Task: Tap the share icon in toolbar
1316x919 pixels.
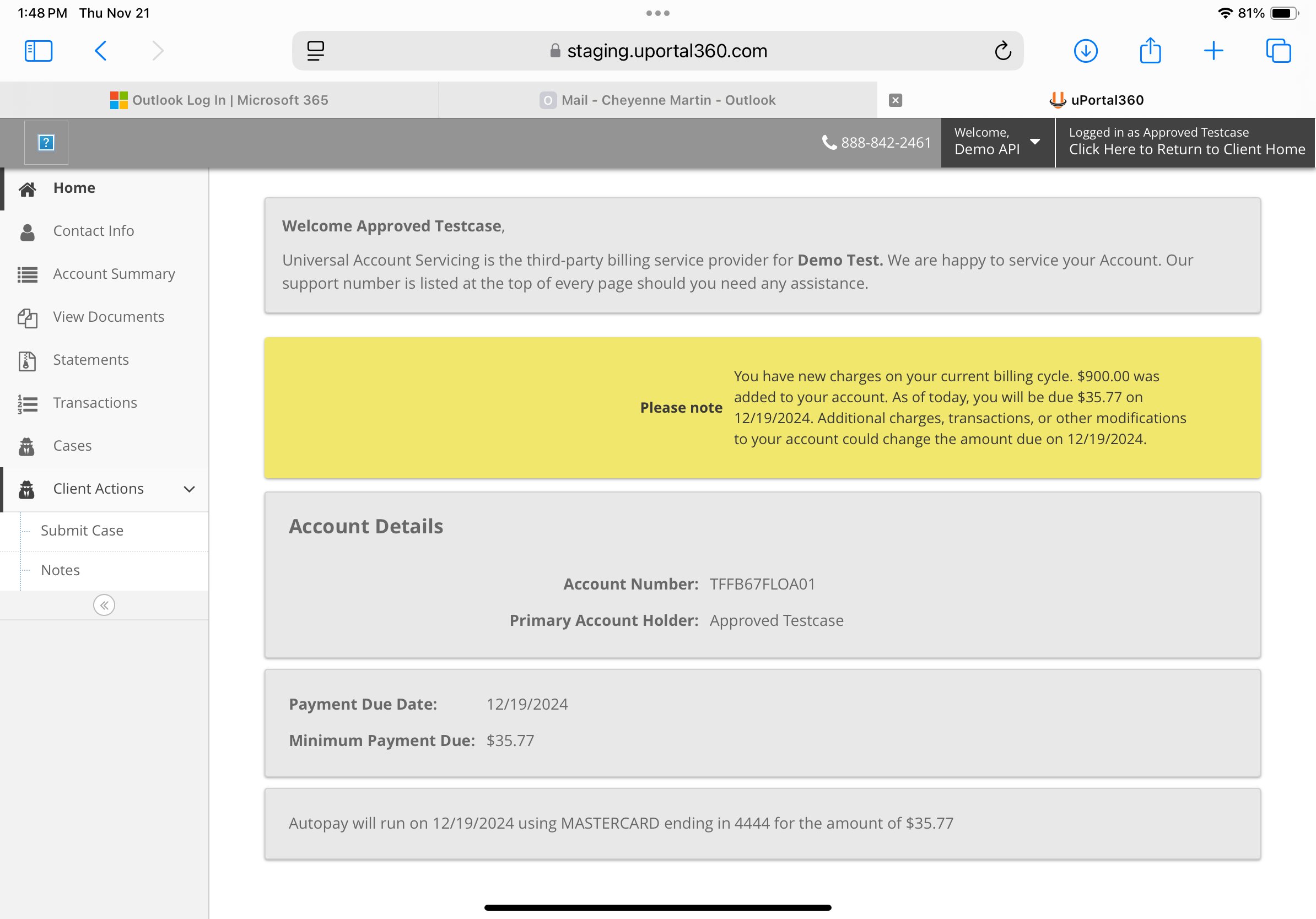Action: coord(1150,51)
